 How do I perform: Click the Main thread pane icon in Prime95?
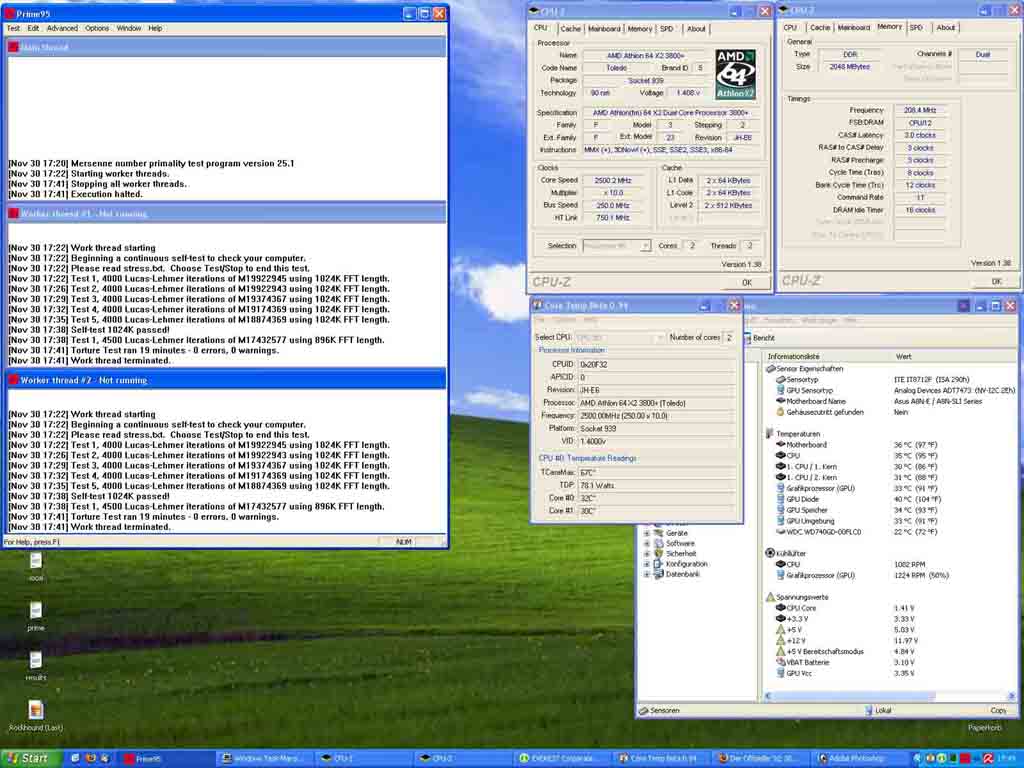point(13,47)
